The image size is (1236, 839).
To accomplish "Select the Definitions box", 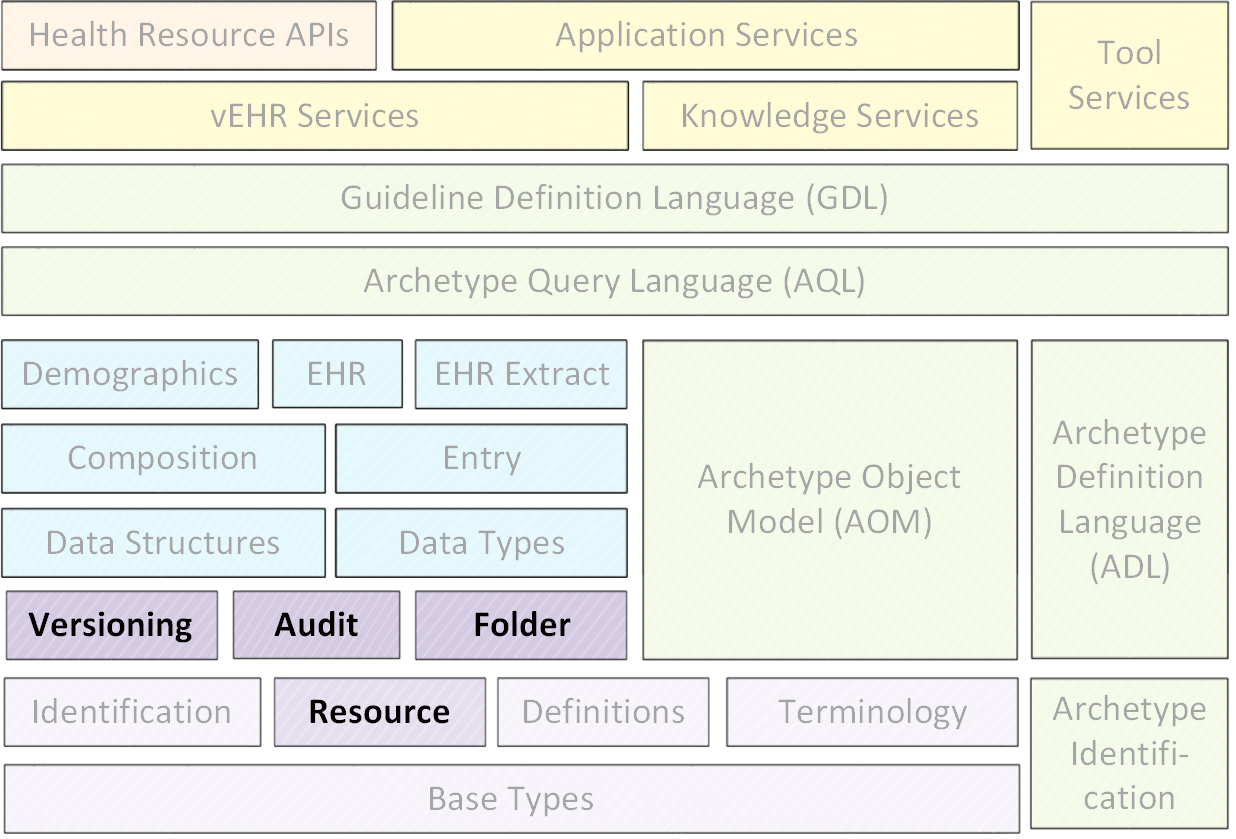I will 604,712.
